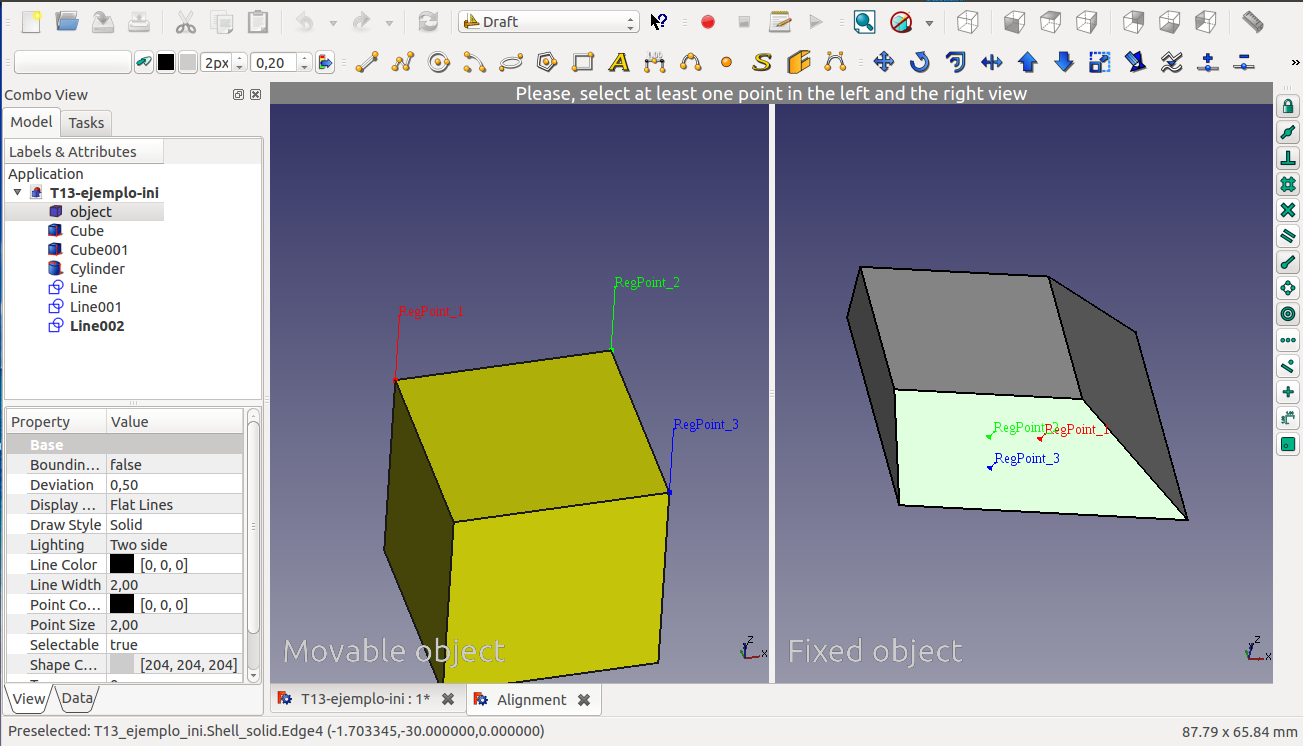
Task: Click the Line Color black swatch
Action: click(122, 565)
